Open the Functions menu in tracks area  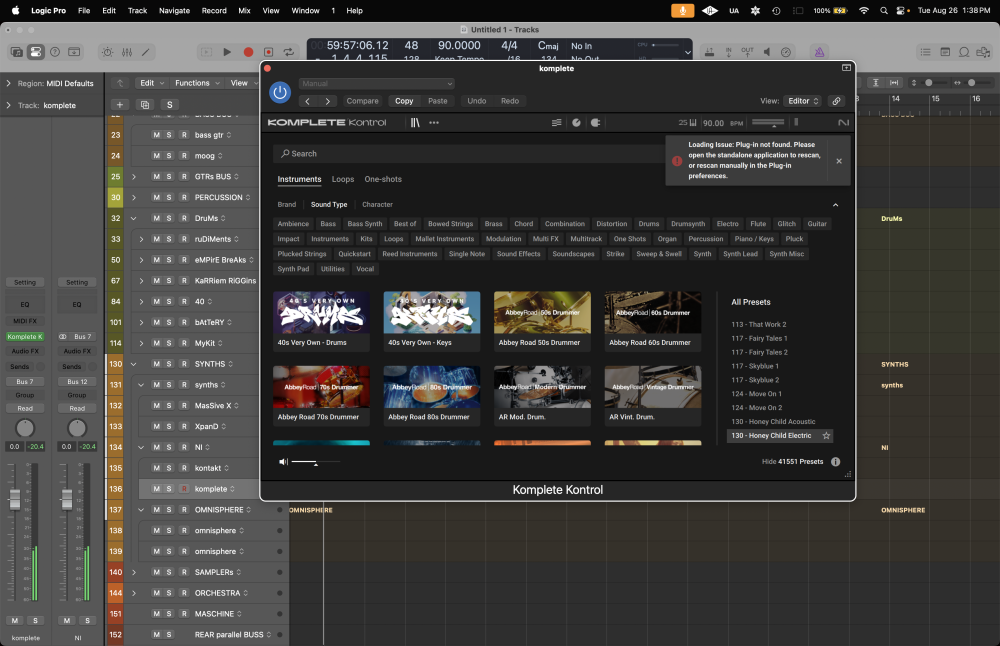[x=197, y=83]
